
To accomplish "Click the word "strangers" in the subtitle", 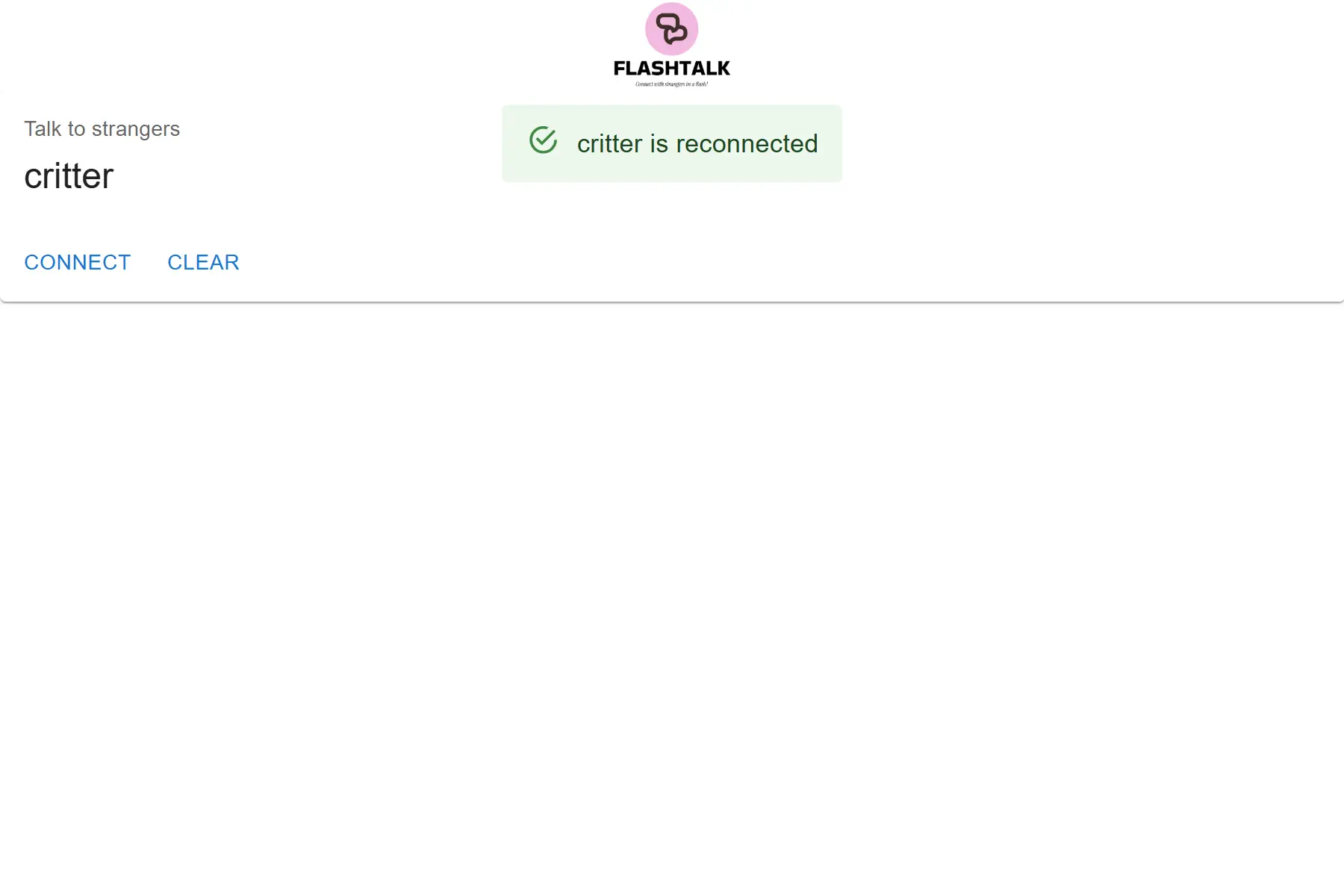I will coord(136,130).
